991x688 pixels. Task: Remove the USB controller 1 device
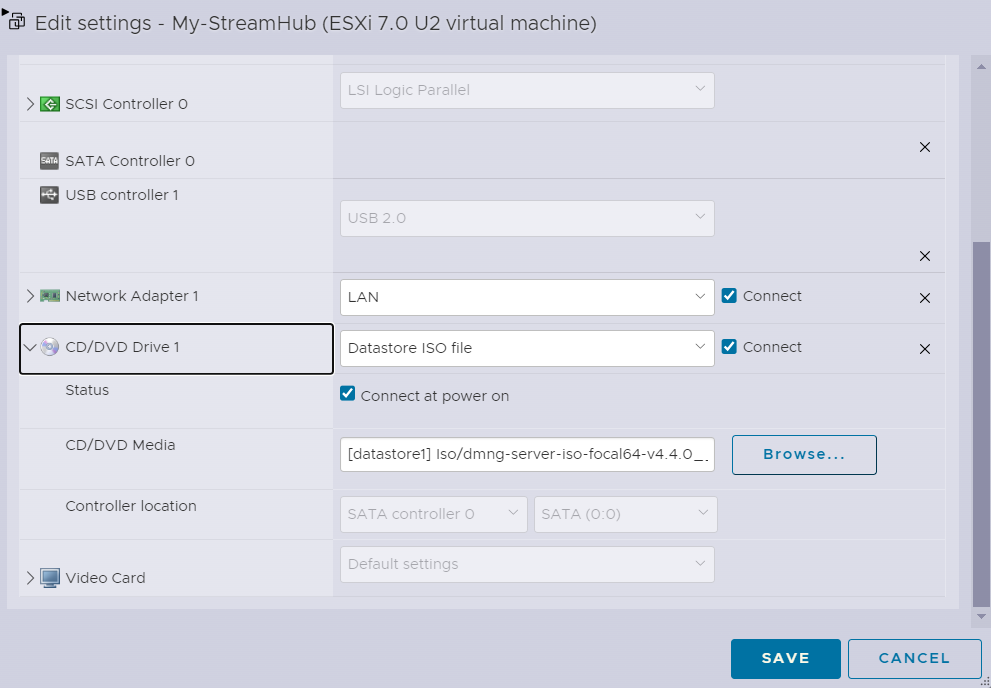pyautogui.click(x=924, y=256)
